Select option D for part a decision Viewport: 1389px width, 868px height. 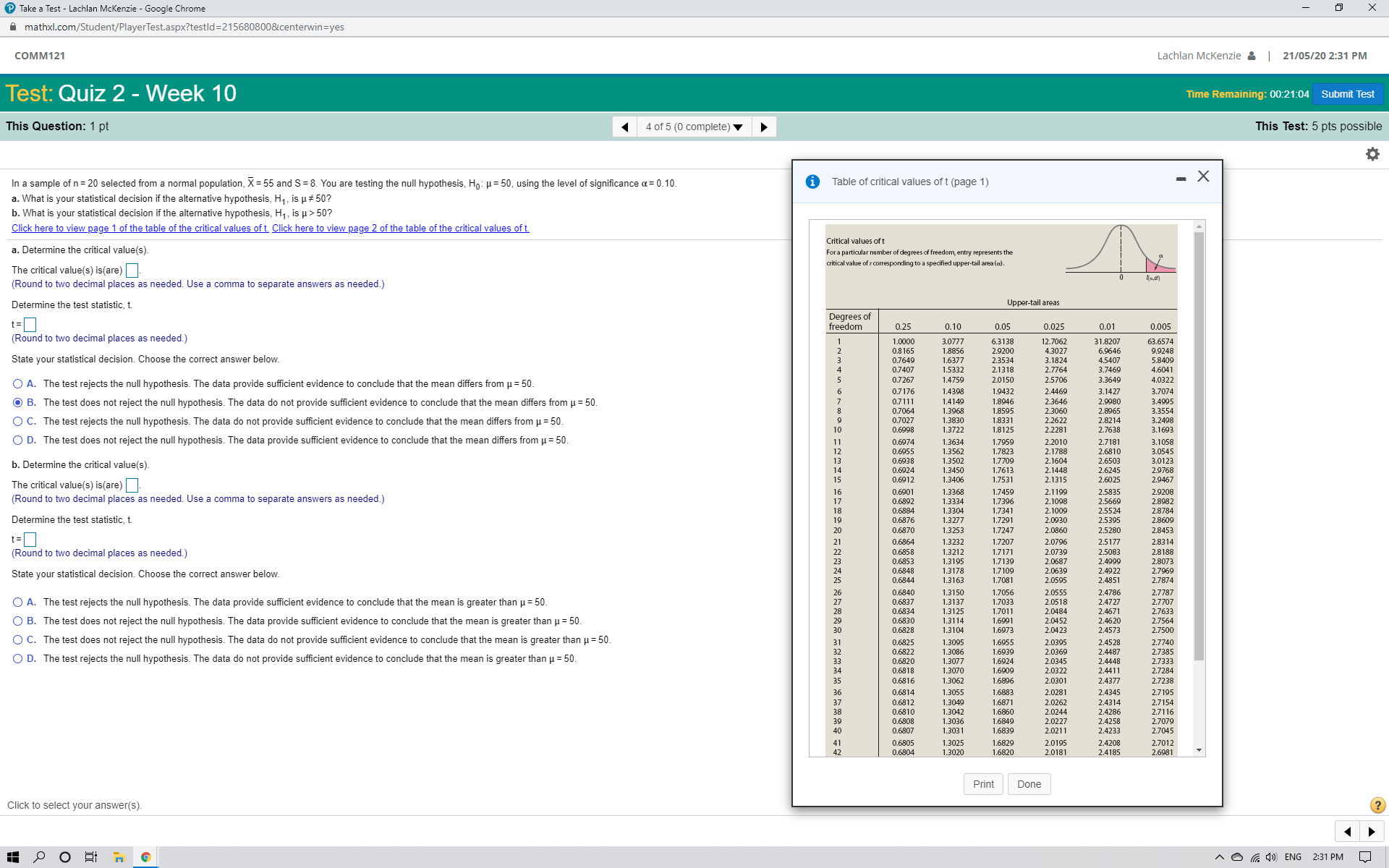18,440
